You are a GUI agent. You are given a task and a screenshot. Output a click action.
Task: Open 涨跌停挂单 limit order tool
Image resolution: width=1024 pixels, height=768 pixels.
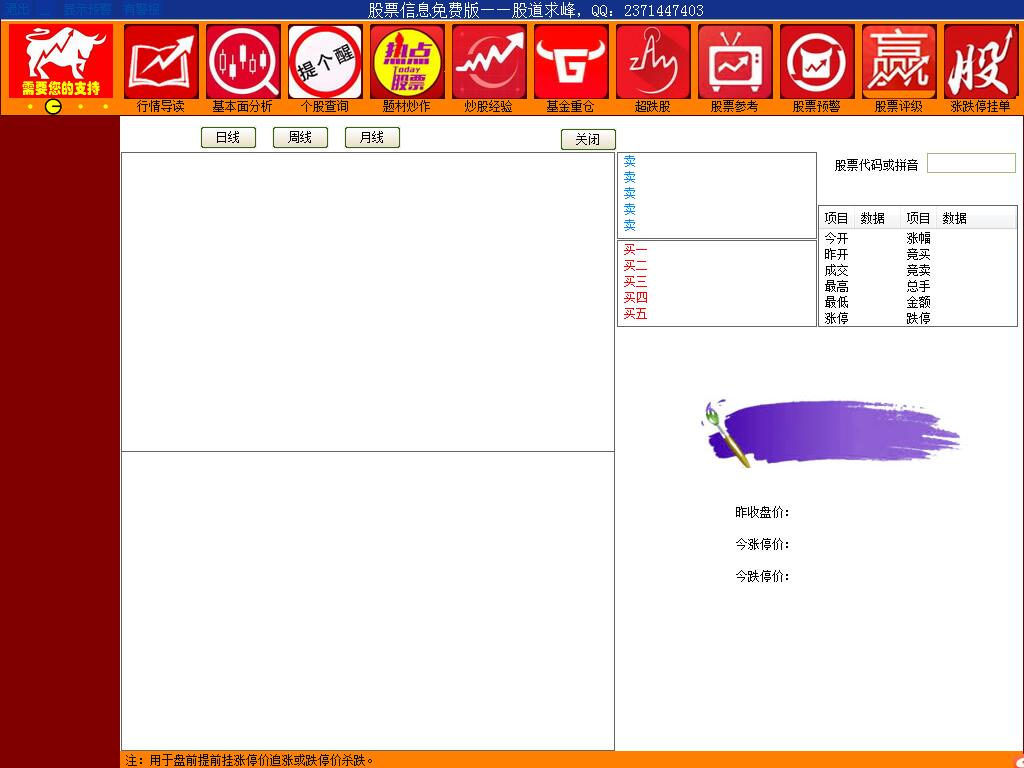(980, 60)
